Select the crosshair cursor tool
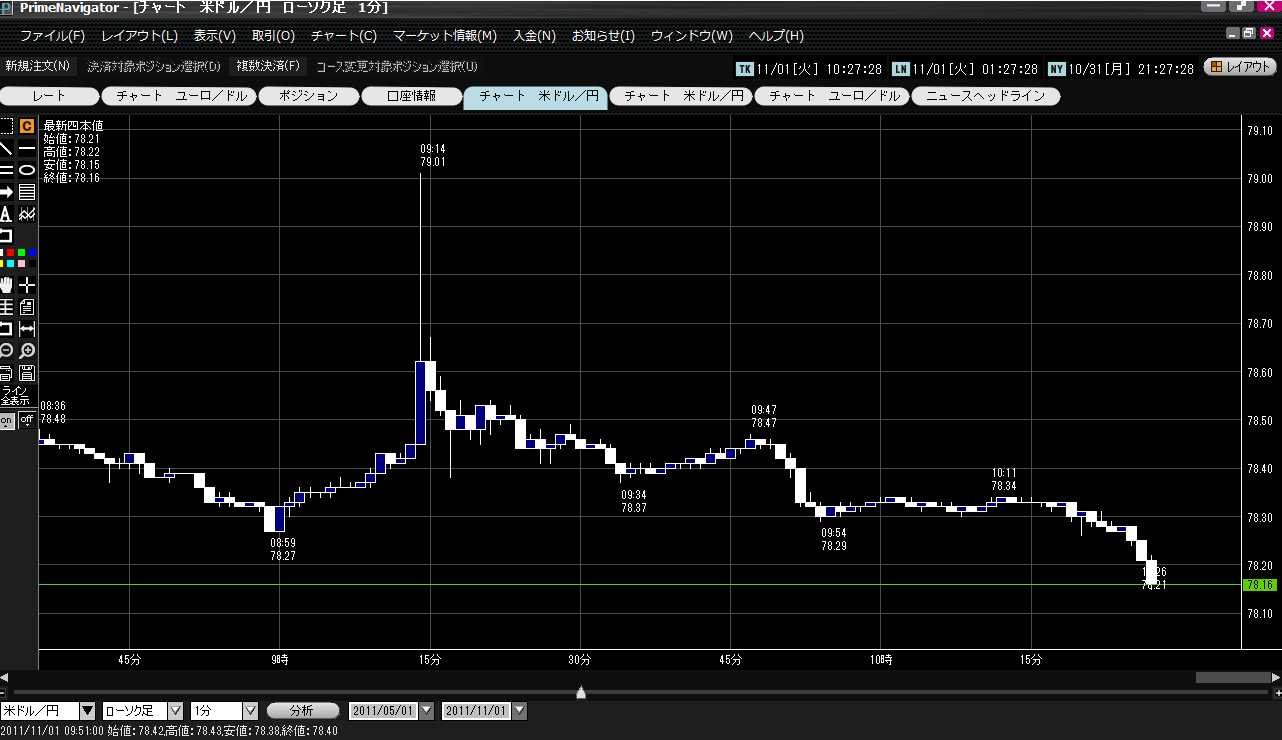 coord(27,285)
